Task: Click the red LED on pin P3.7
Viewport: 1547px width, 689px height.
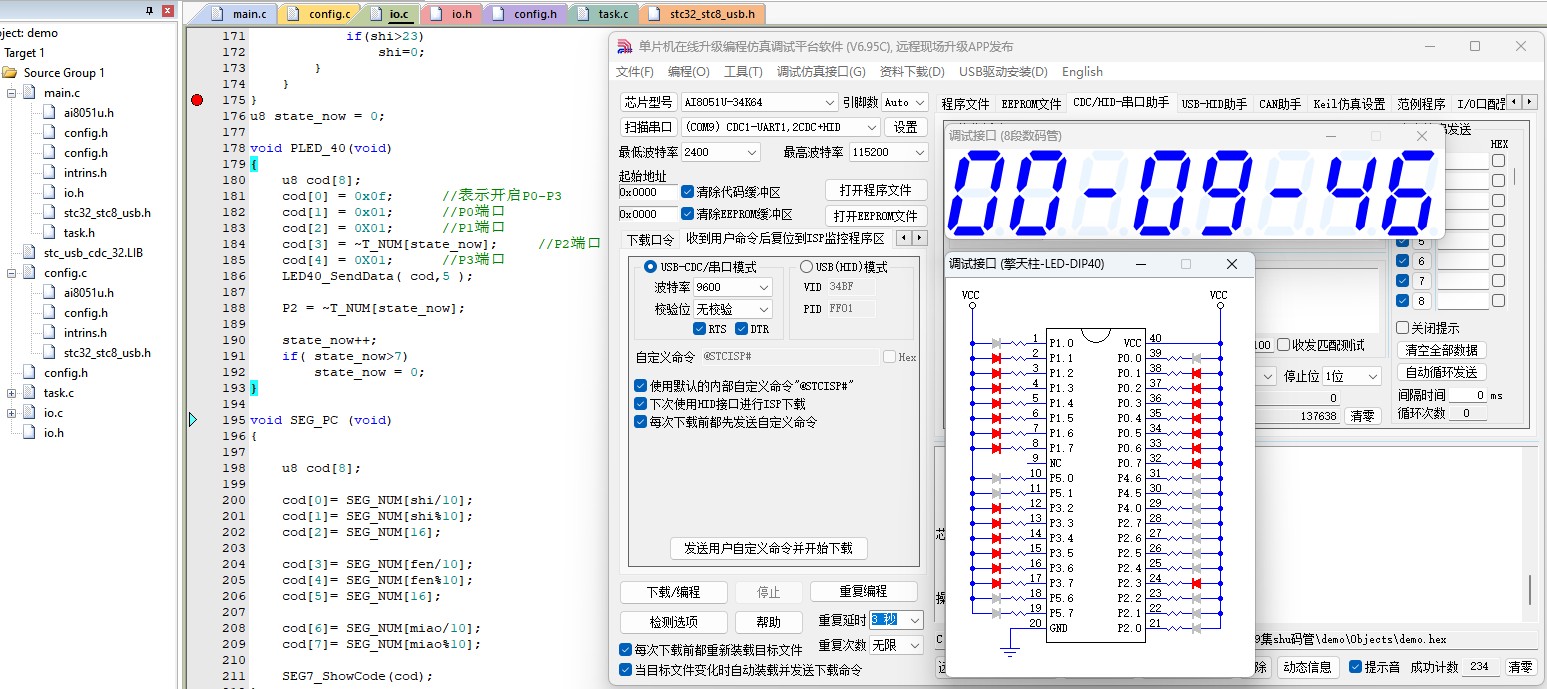Action: (x=996, y=583)
